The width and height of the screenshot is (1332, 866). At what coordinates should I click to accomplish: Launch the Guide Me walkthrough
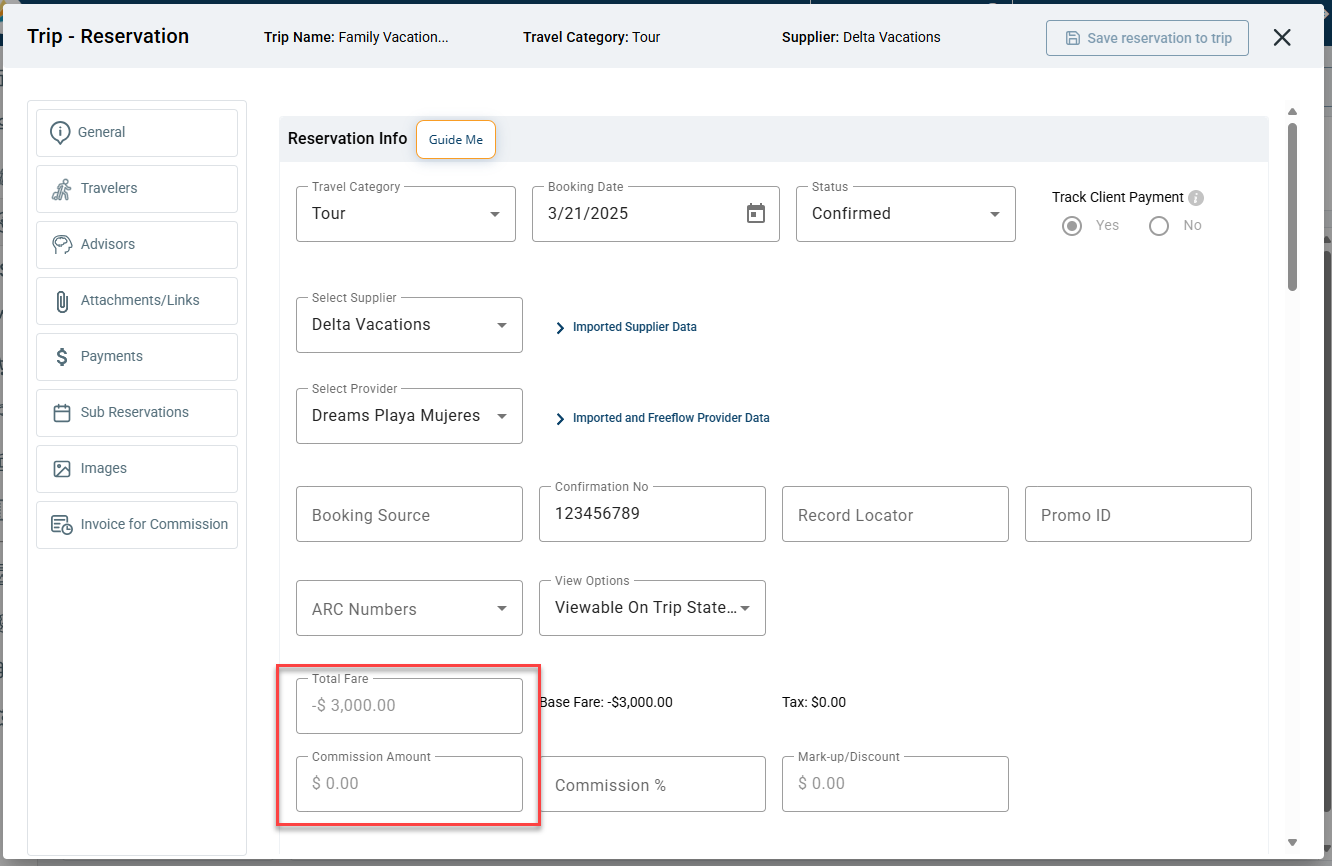pos(455,139)
